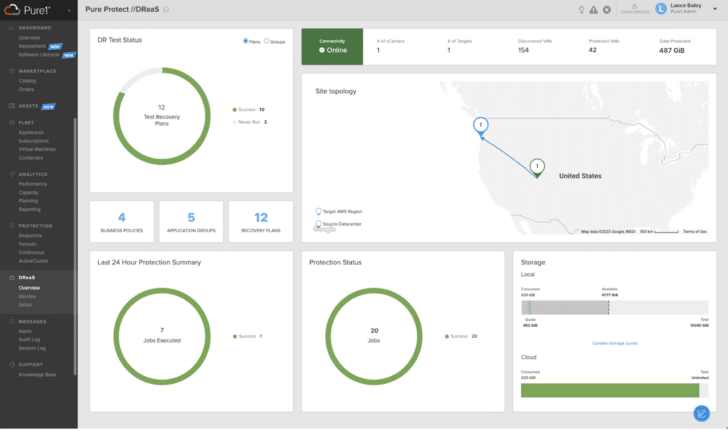Click the Pure1 cloud logo
Screen dimensions: 728x431
click(12, 9)
